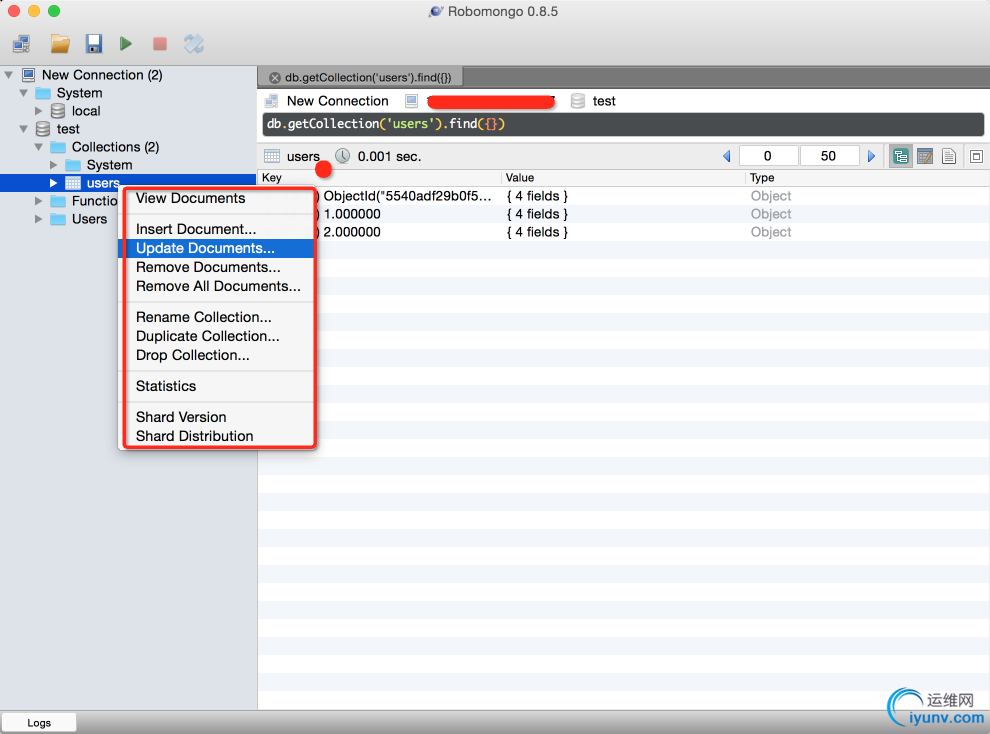Click the Type column header
This screenshot has width=990, height=734.
pos(867,178)
